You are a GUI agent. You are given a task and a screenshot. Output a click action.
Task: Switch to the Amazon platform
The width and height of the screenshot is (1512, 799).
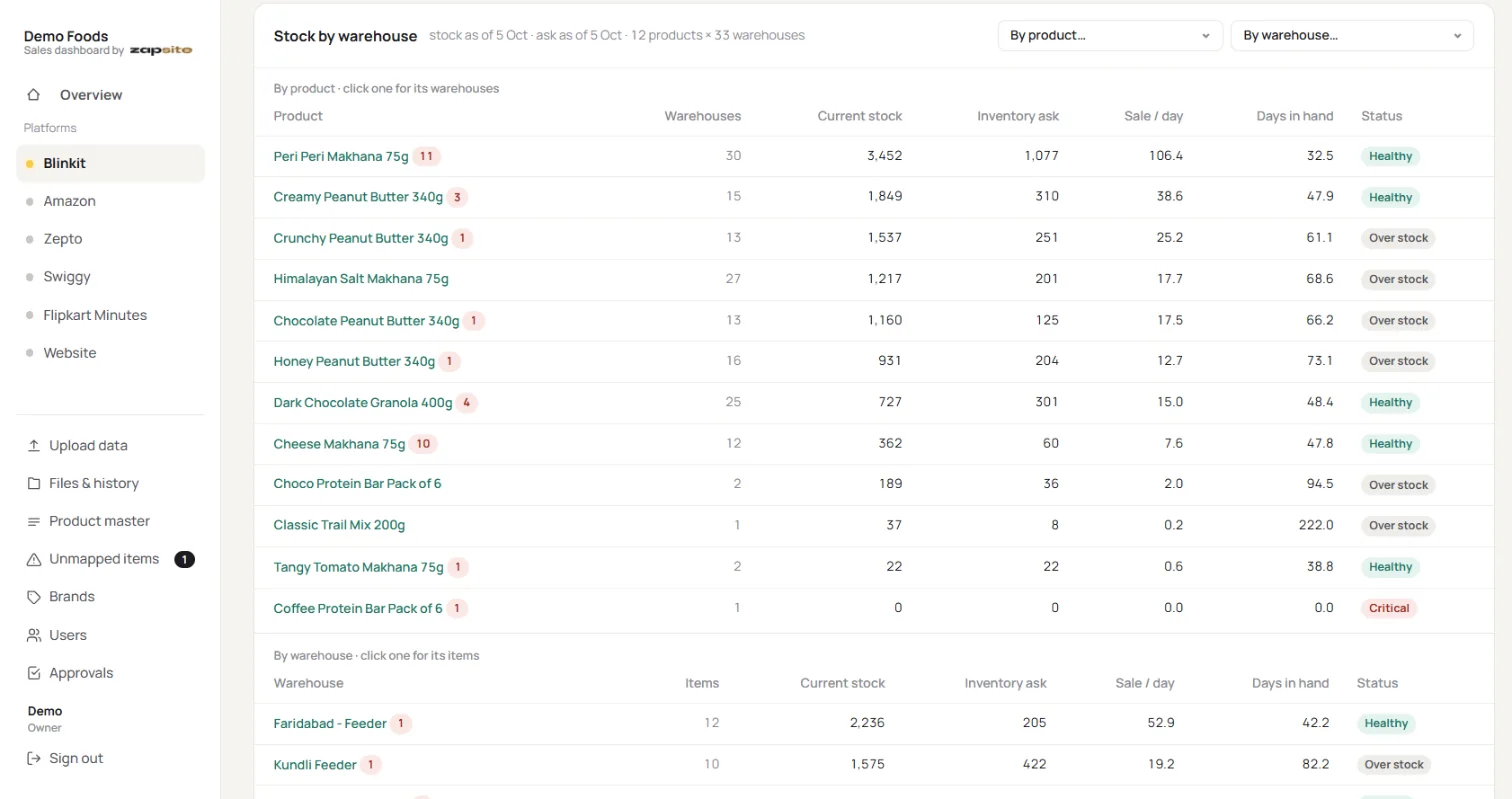tap(69, 201)
